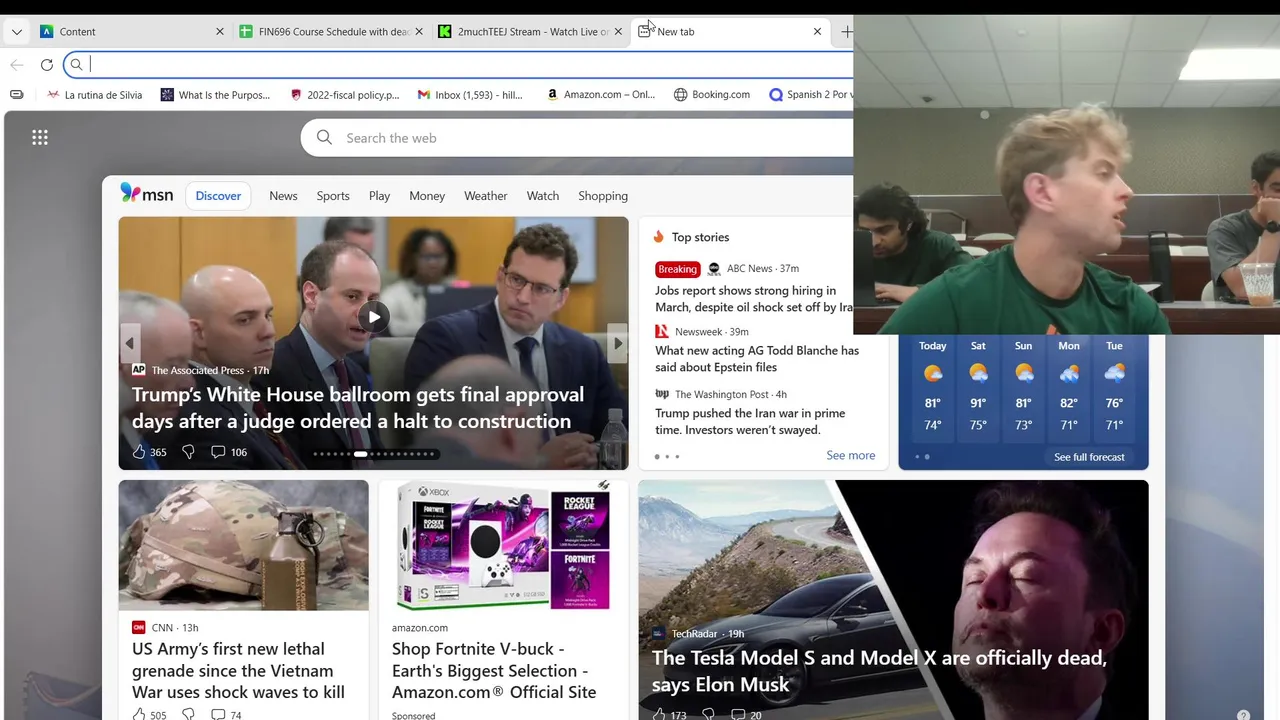The height and width of the screenshot is (720, 1280).
Task: Open the tab search dropdown arrow
Action: point(17,32)
